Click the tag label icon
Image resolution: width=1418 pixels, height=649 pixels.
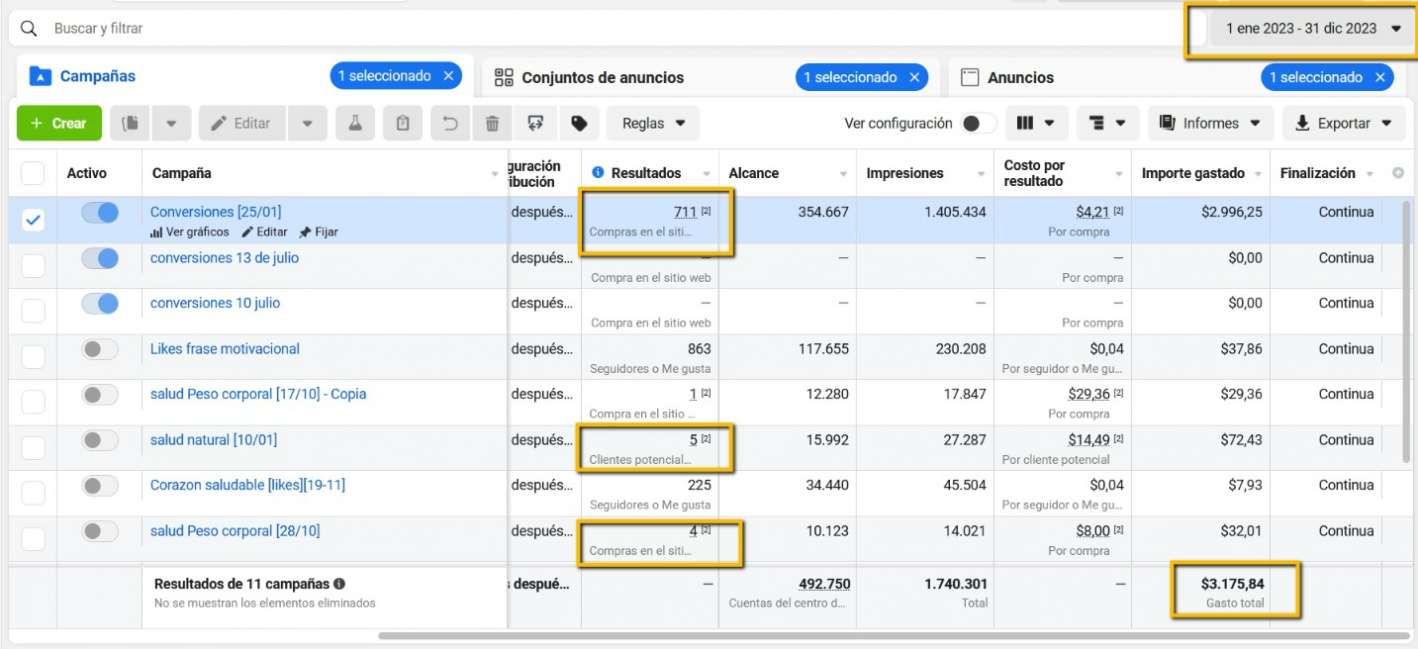coord(579,123)
